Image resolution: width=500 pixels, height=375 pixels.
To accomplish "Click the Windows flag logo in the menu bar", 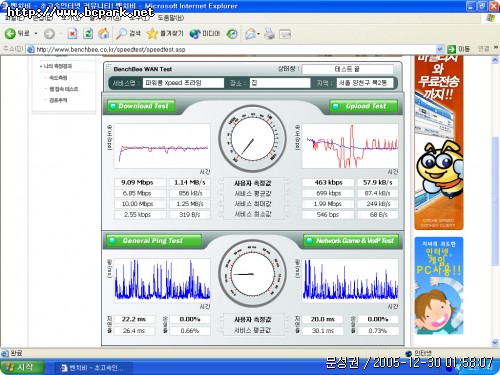I will click(490, 18).
